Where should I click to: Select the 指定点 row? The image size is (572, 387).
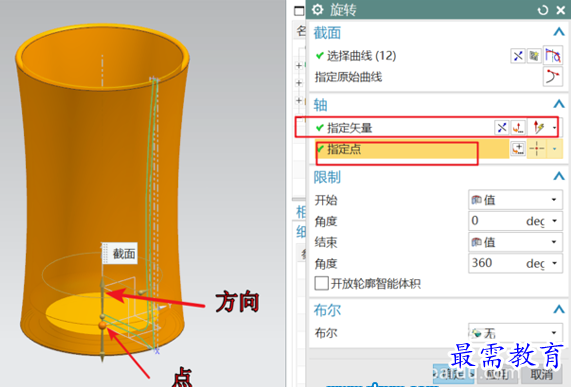pyautogui.click(x=412, y=149)
